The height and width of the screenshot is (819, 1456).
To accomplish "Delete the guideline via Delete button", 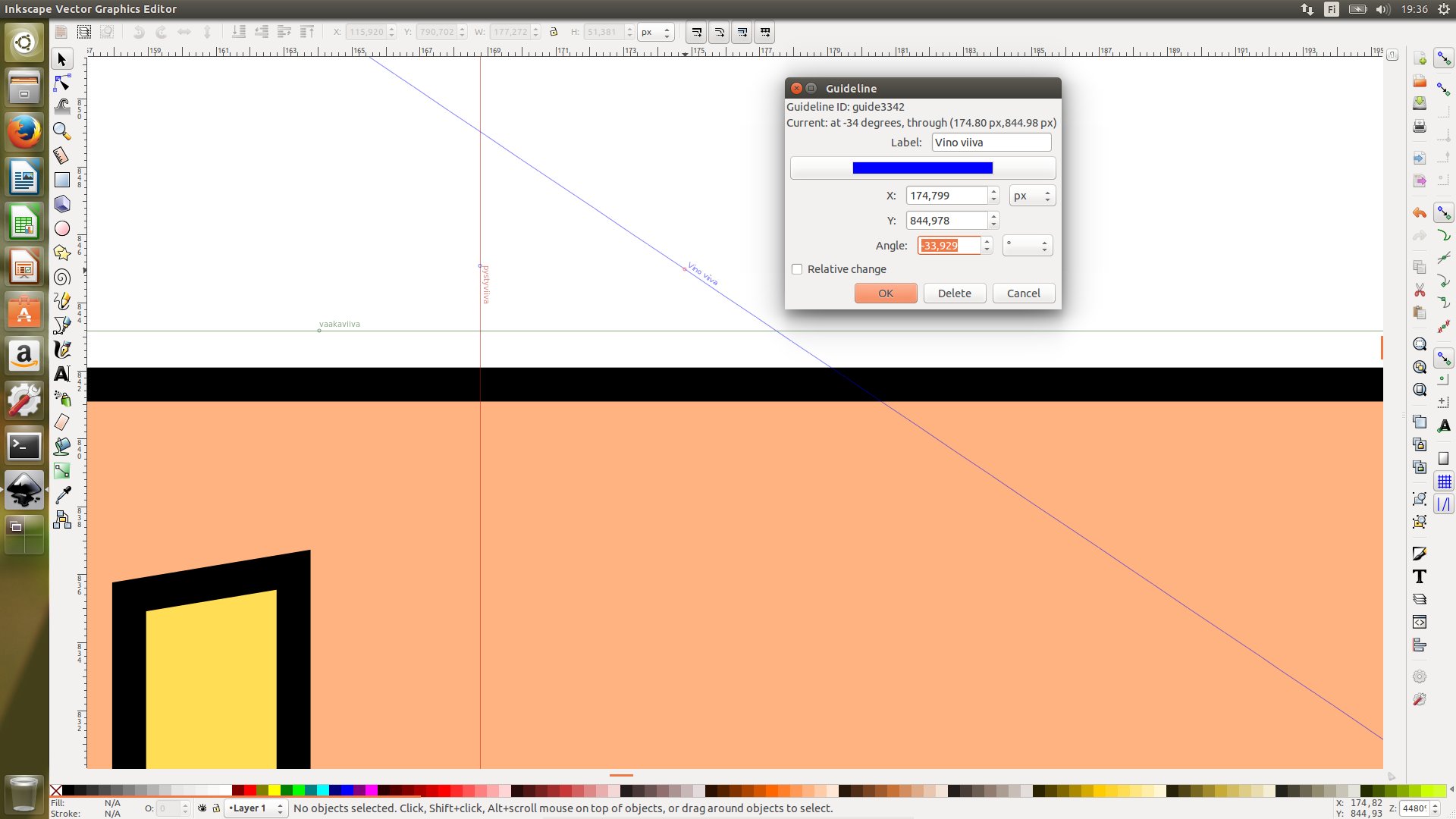I will pos(954,293).
